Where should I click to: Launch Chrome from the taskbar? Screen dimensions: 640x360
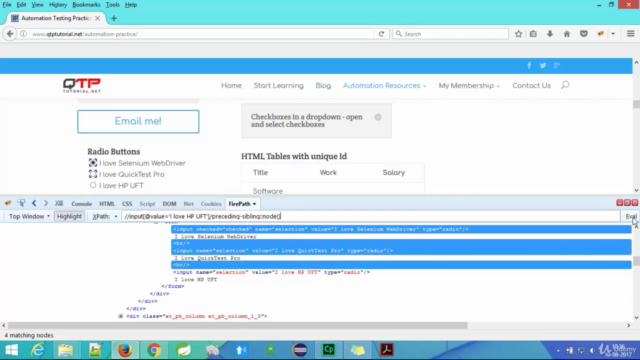(x=154, y=350)
